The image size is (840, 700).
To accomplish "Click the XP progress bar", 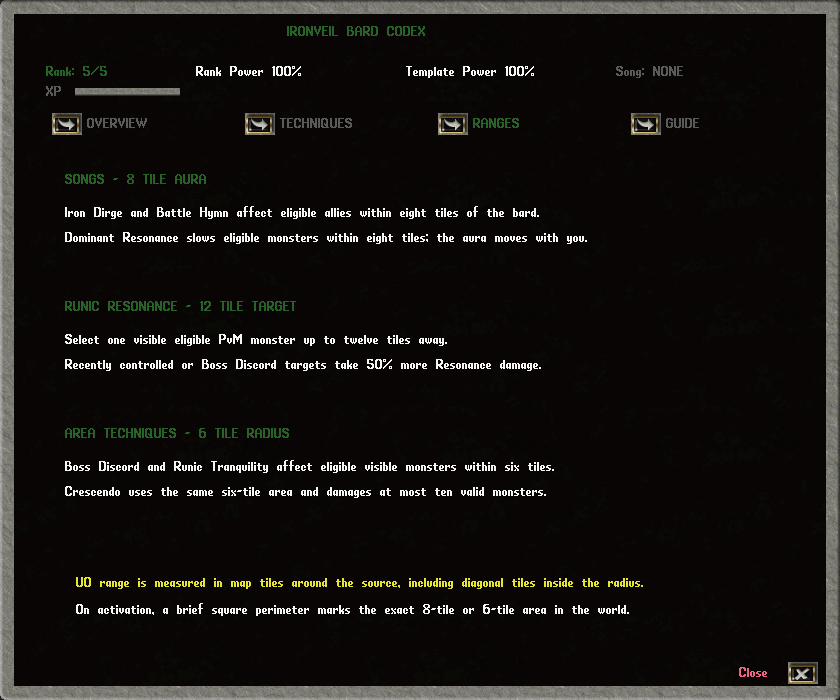I will click(128, 92).
